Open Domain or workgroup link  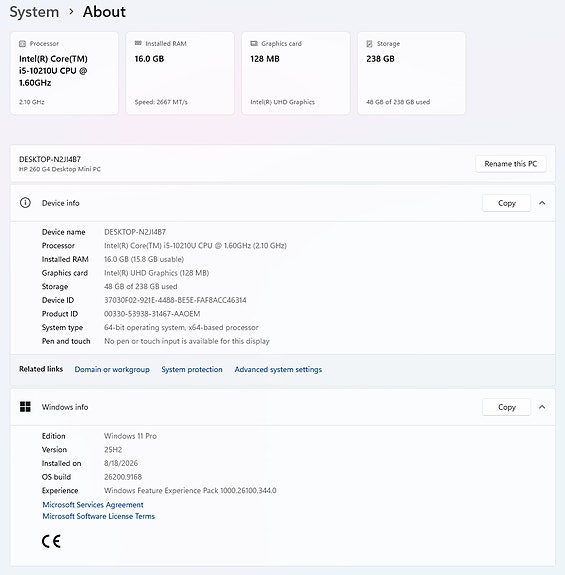pos(112,369)
